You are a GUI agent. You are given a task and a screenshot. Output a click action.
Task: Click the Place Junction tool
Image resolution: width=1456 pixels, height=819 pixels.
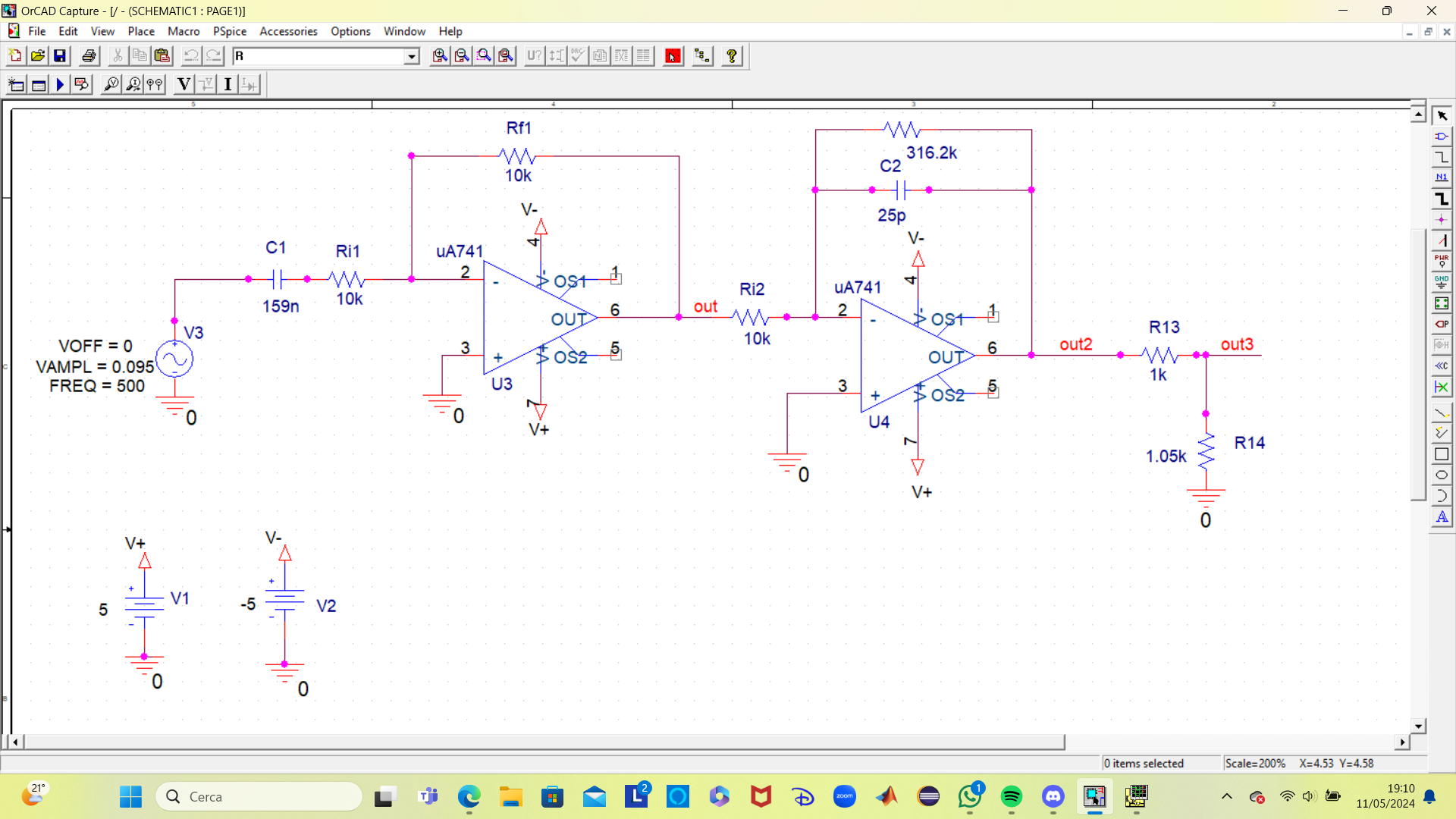(x=1442, y=220)
